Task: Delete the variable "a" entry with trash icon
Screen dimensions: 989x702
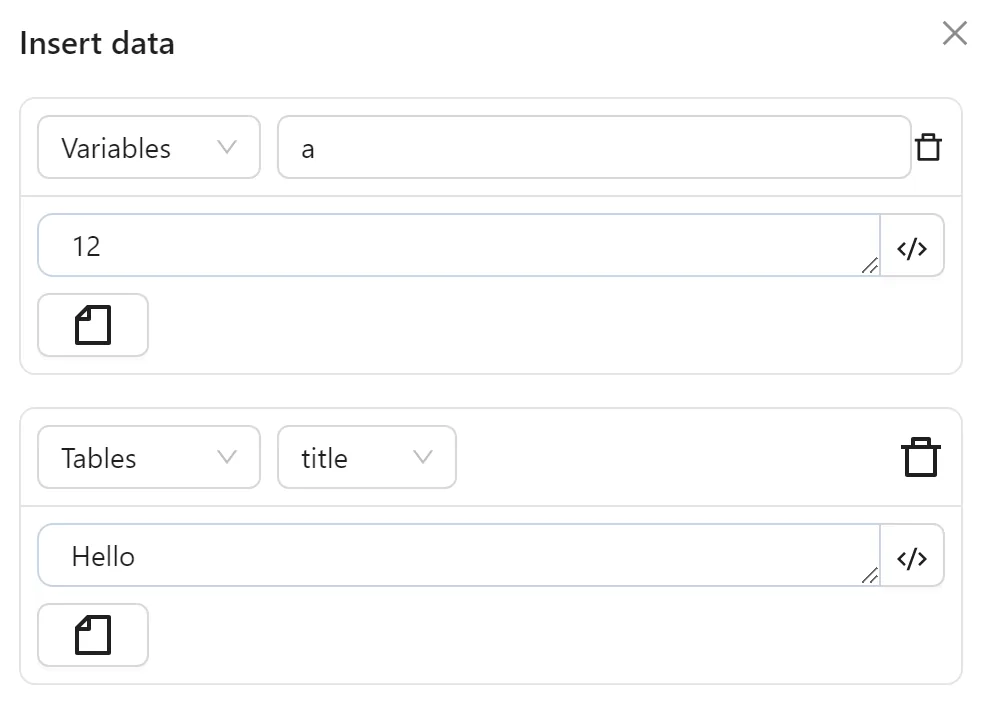Action: point(930,146)
